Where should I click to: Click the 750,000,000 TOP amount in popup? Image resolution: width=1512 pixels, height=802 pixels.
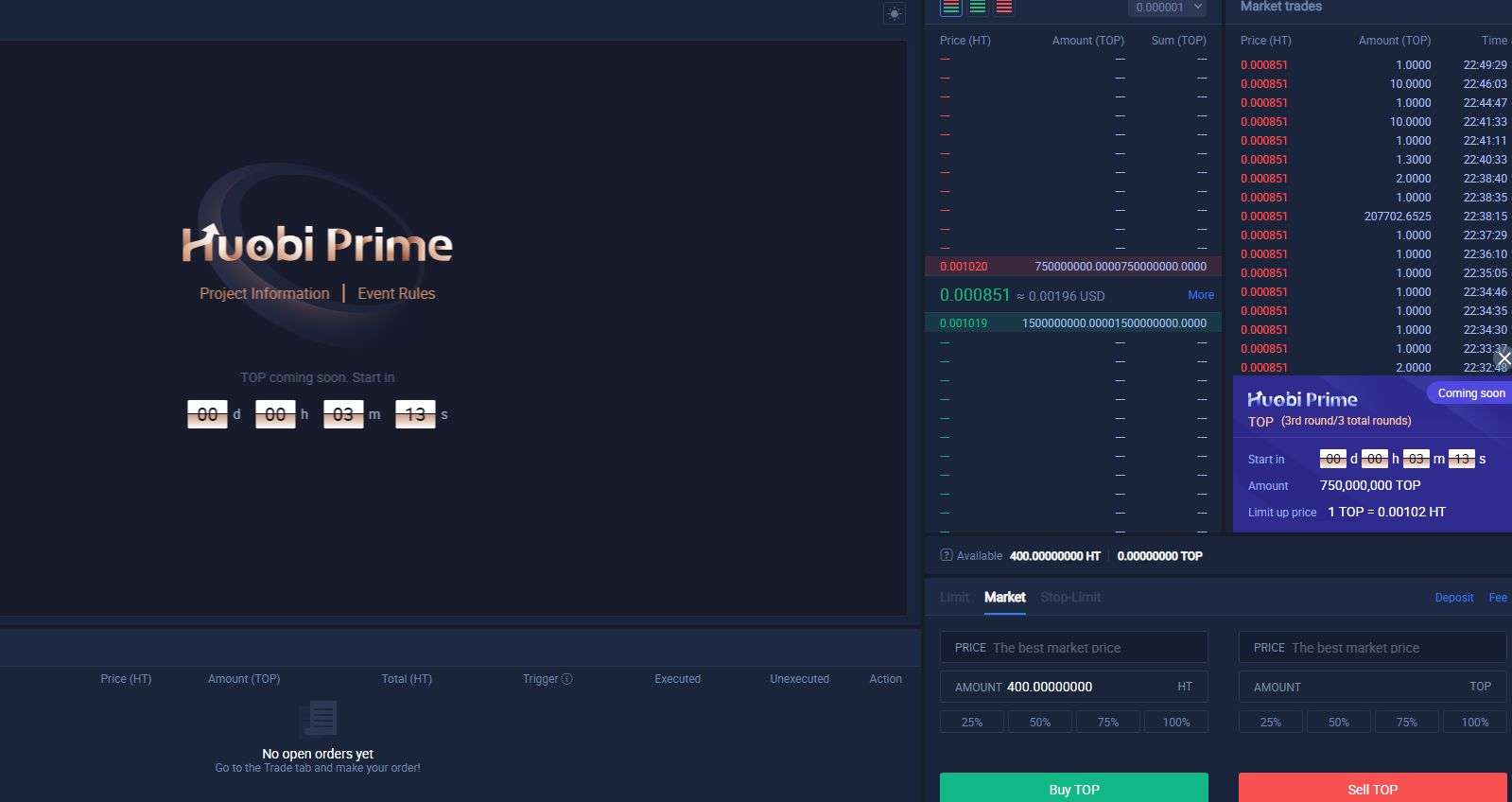[1370, 485]
